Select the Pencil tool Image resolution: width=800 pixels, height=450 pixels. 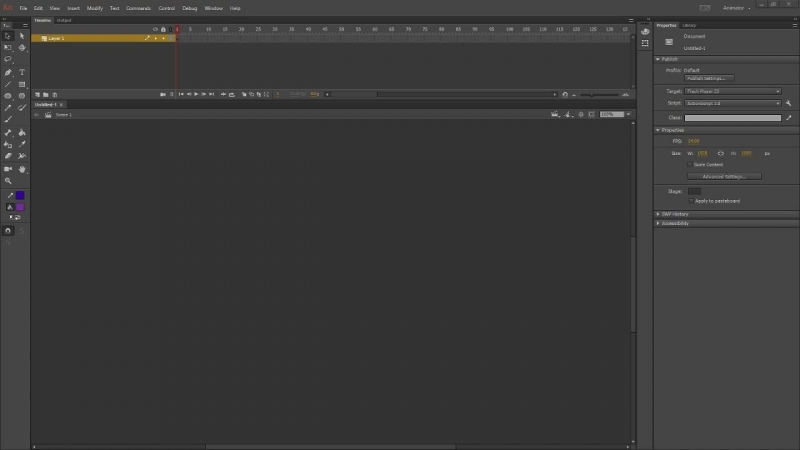(x=8, y=108)
